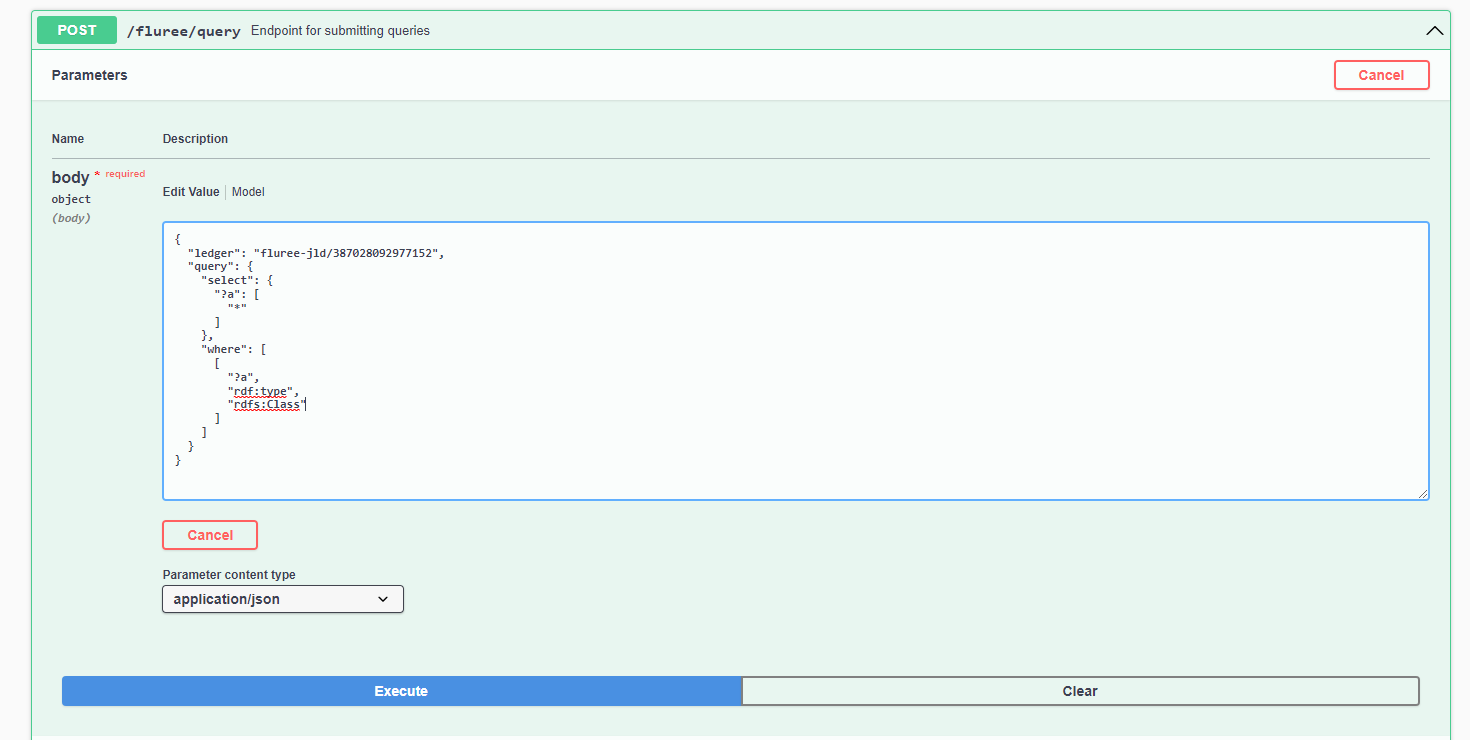Grab the editor resize handle

click(1424, 492)
